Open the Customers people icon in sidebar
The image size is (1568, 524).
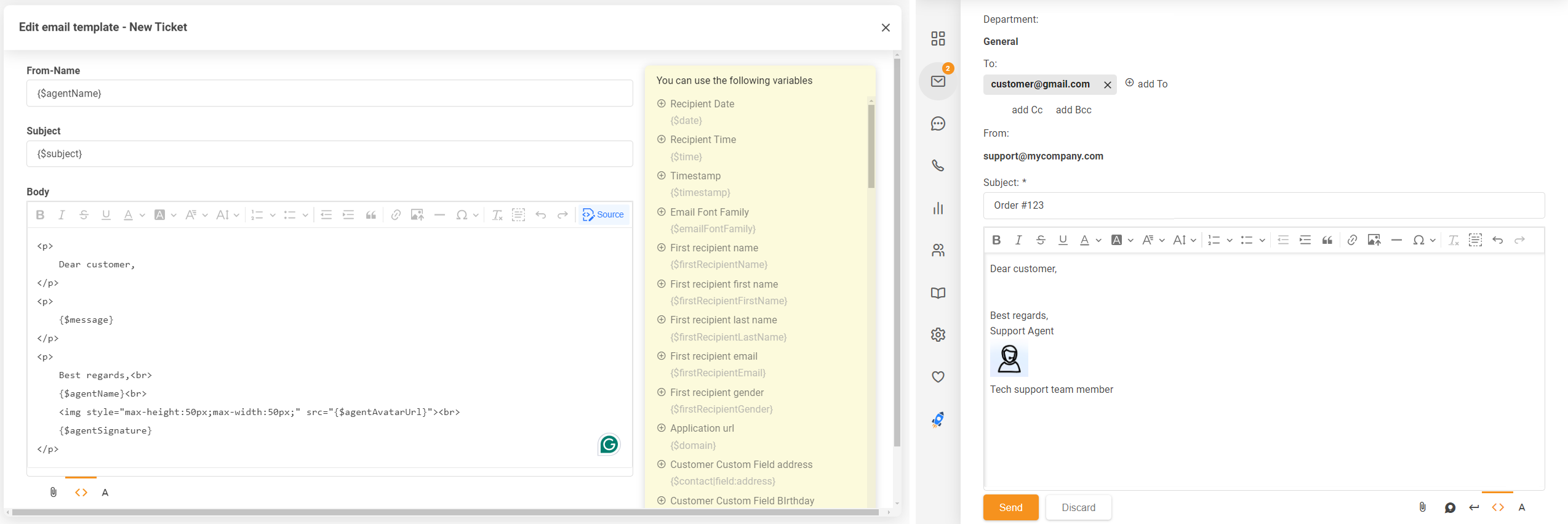[x=938, y=250]
